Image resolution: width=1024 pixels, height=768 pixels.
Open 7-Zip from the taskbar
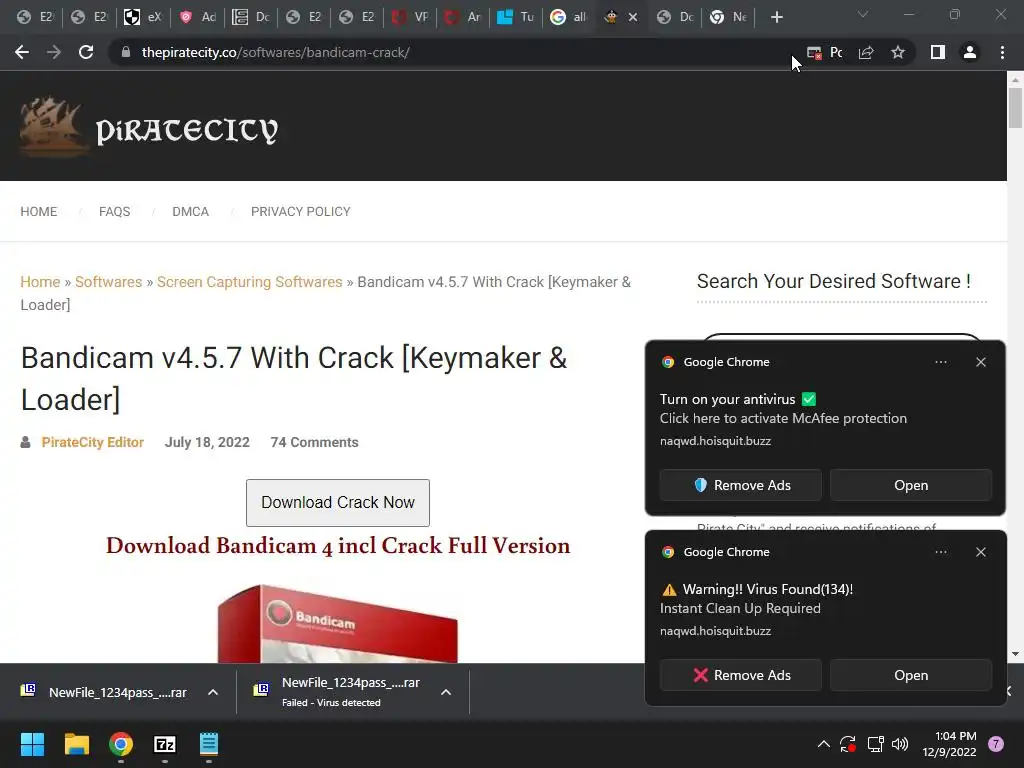[165, 744]
